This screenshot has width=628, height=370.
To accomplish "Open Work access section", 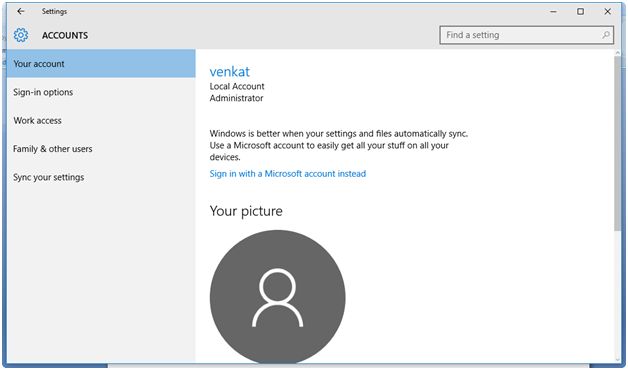I will (101, 121).
